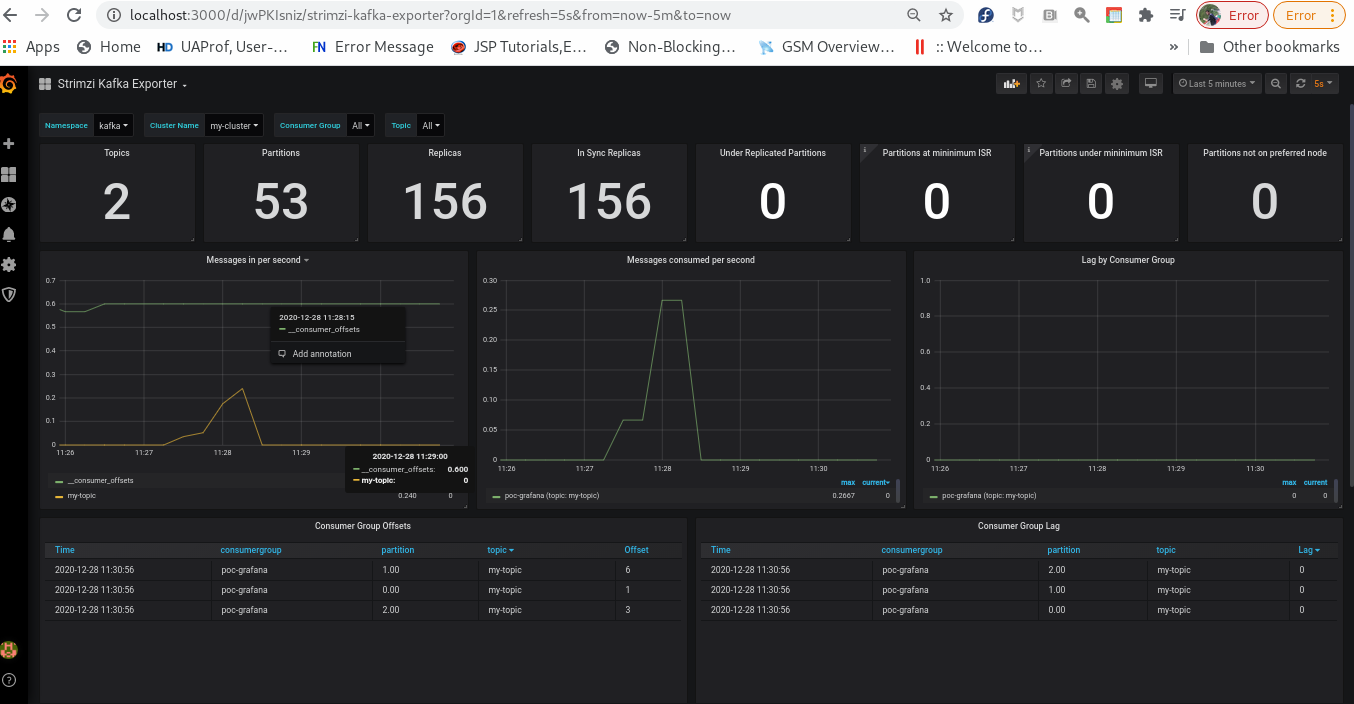The height and width of the screenshot is (704, 1354).
Task: Open the Alerting bell icon in the sidebar
Action: pyautogui.click(x=9, y=234)
